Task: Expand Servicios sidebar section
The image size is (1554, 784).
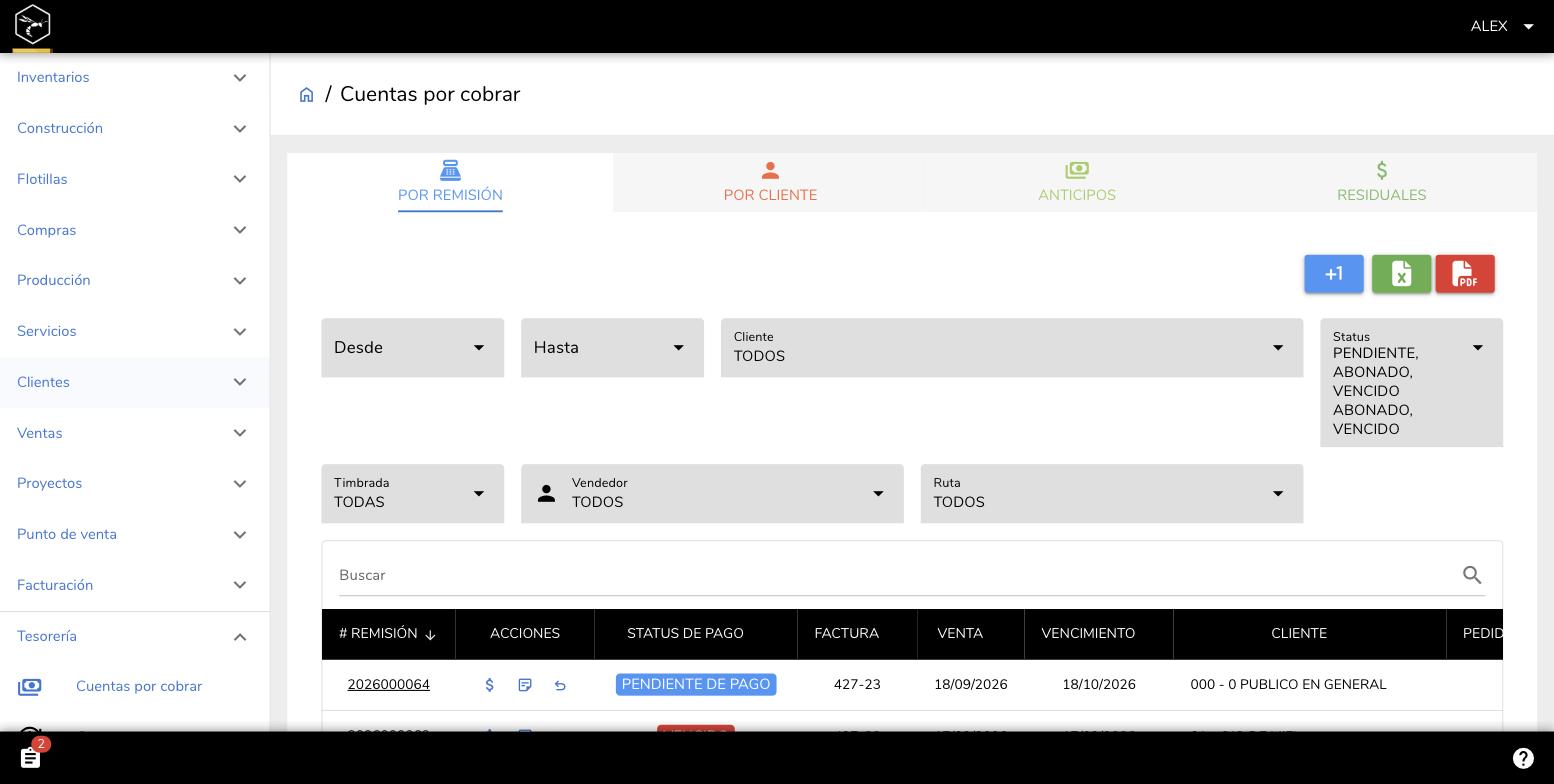Action: (x=134, y=331)
